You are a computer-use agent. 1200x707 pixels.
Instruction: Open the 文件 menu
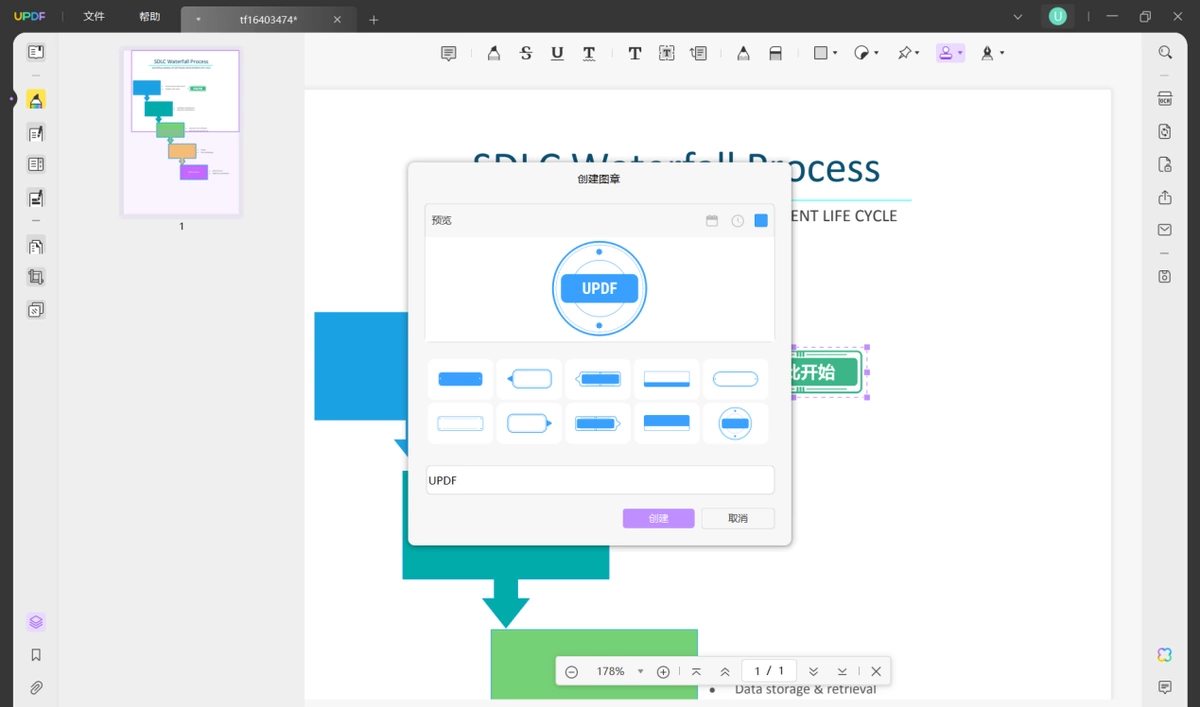(94, 17)
